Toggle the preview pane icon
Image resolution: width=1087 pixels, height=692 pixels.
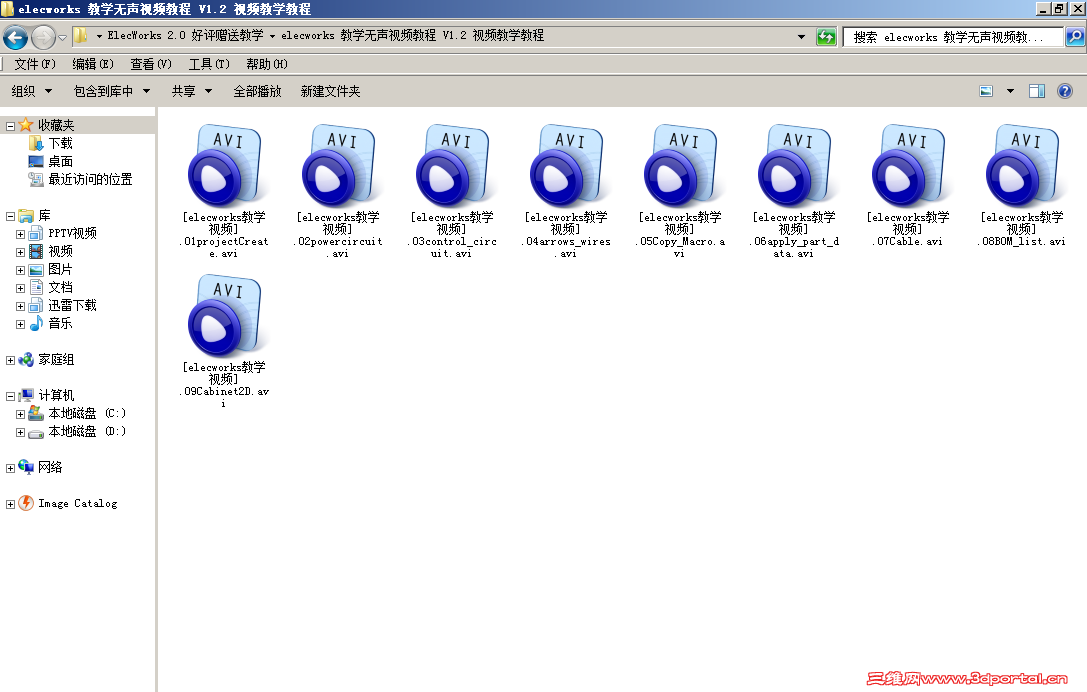[1037, 91]
